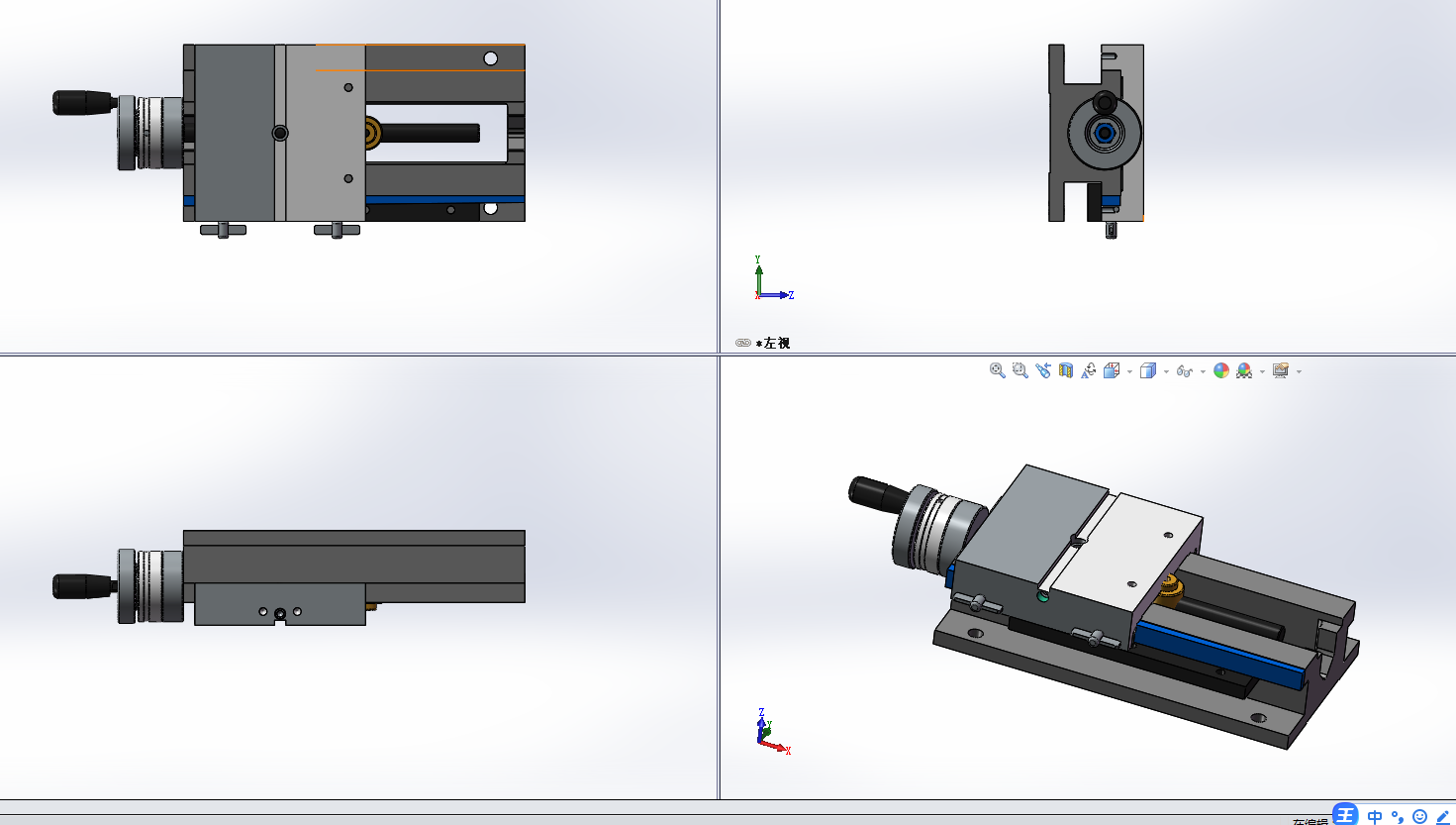
Task: Expand the Hide/Show Items dropdown arrow
Action: [x=1203, y=372]
